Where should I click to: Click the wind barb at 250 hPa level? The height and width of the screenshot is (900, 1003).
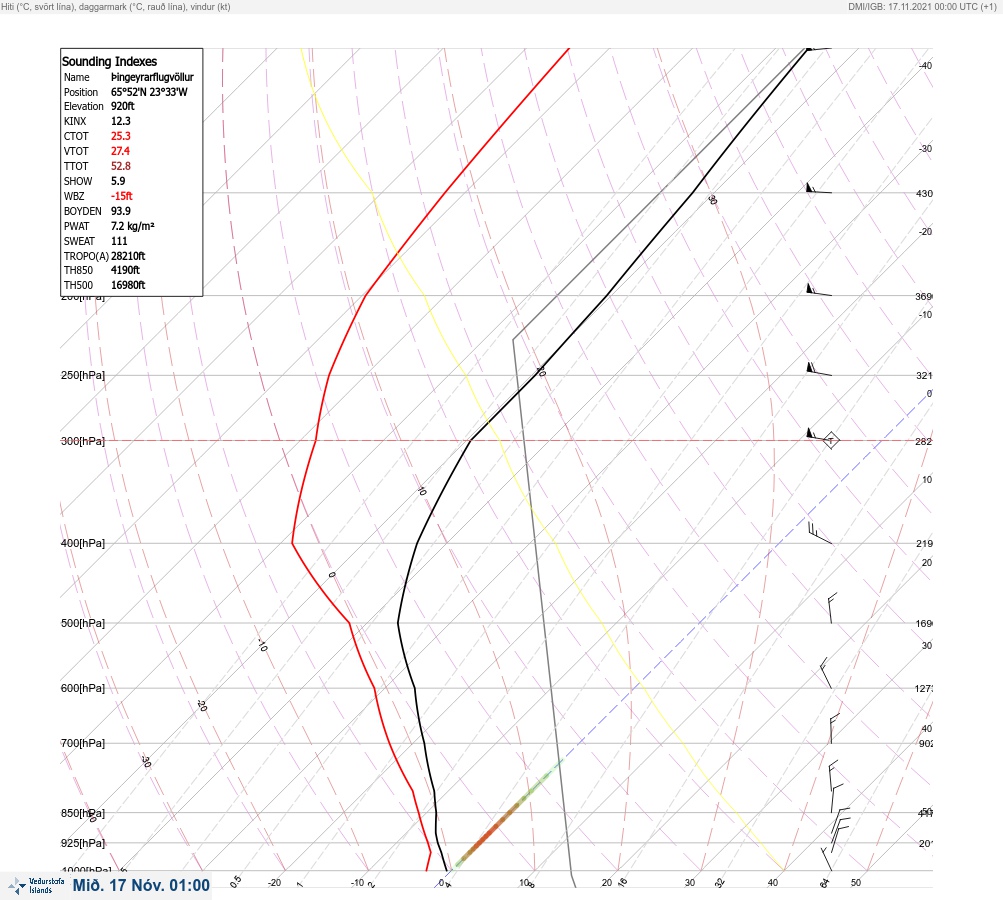pyautogui.click(x=819, y=369)
